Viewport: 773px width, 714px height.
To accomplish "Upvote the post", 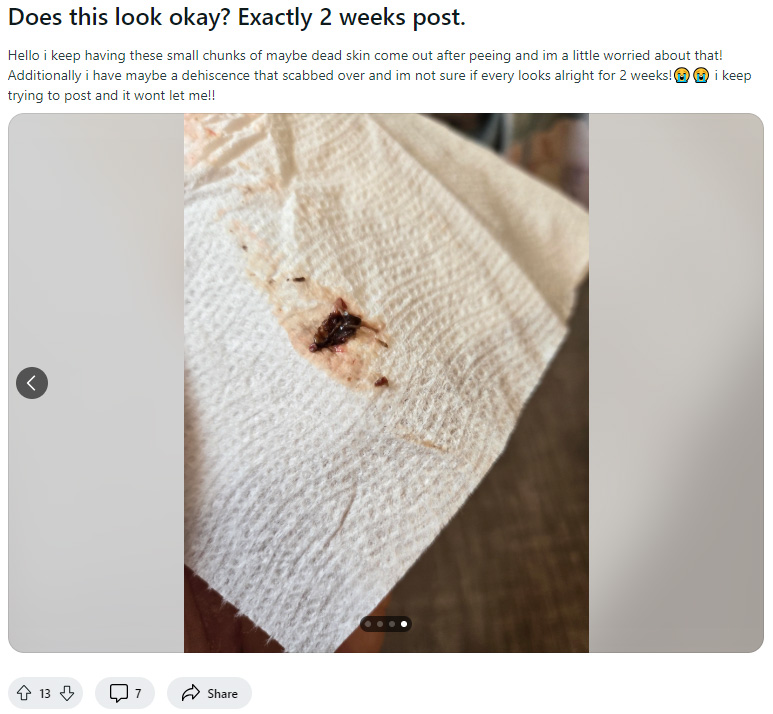I will (24, 693).
